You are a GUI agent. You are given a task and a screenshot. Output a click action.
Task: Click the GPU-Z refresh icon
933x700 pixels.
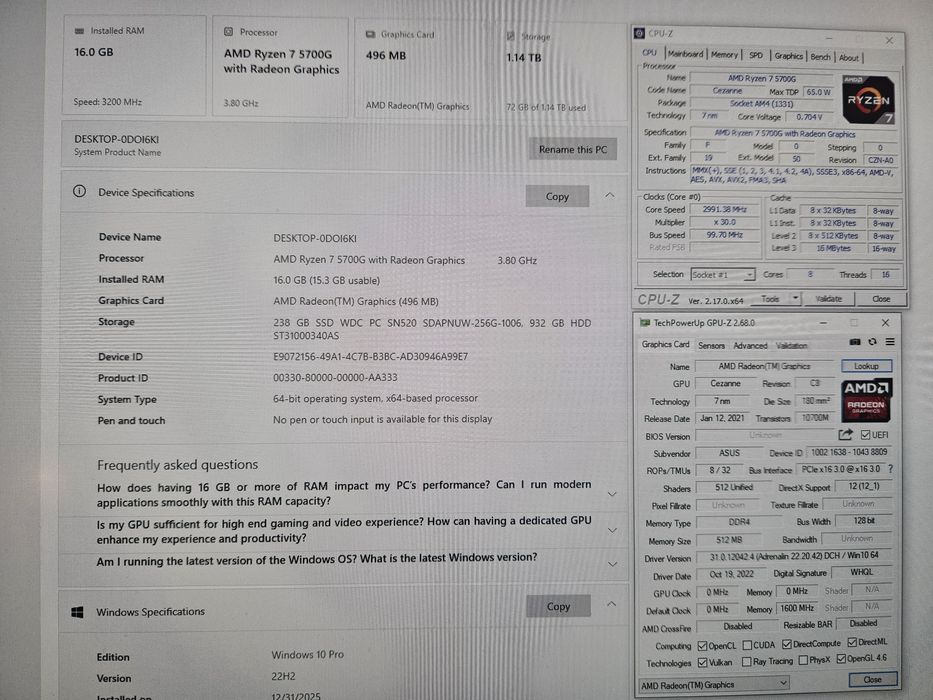pyautogui.click(x=872, y=342)
